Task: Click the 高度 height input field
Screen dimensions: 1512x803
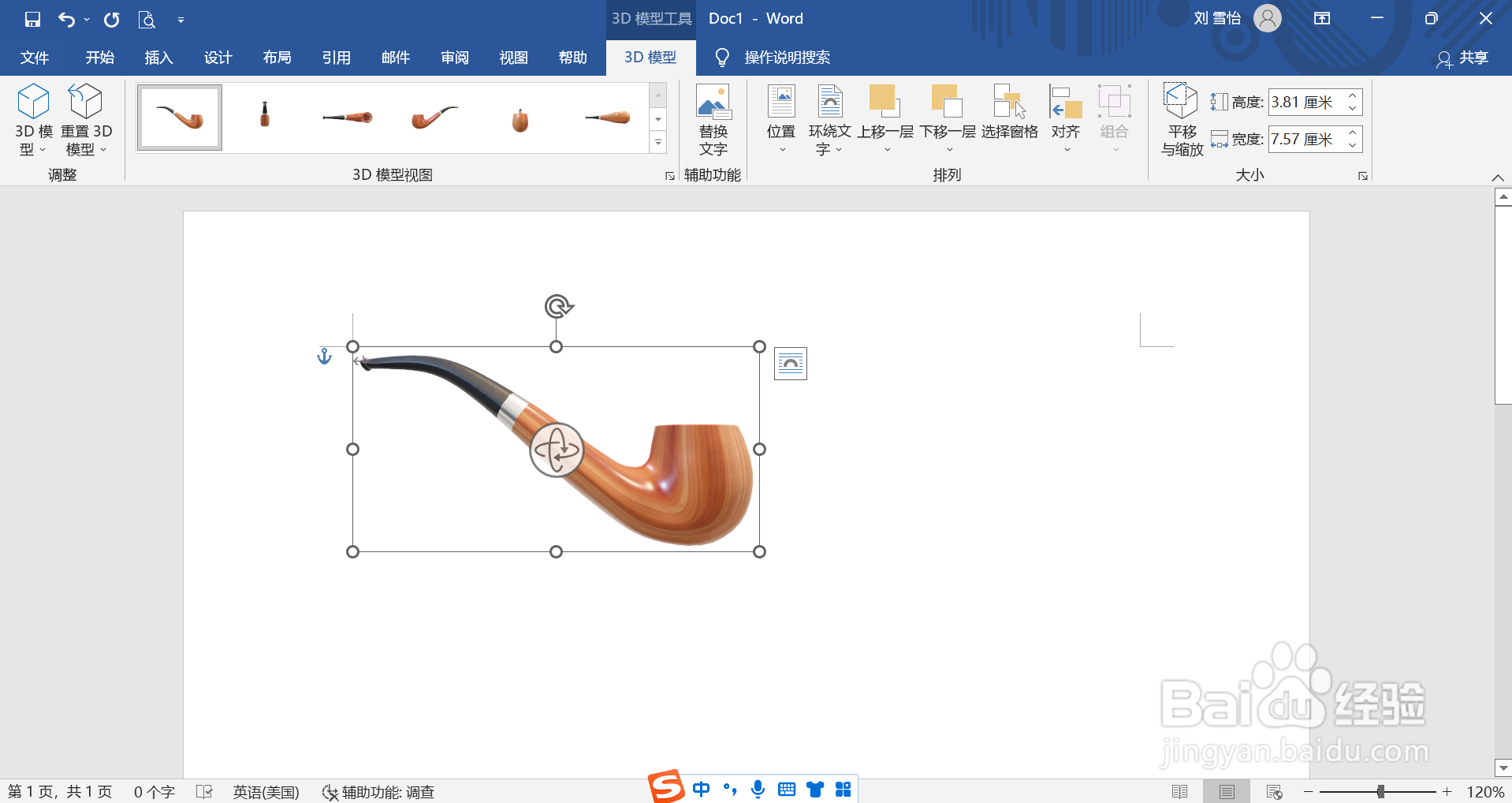Action: coord(1305,102)
